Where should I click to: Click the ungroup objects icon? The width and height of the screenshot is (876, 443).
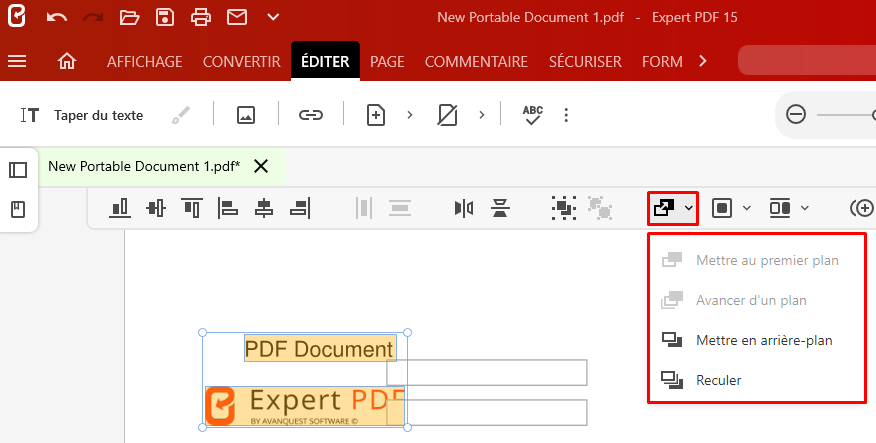[x=600, y=208]
